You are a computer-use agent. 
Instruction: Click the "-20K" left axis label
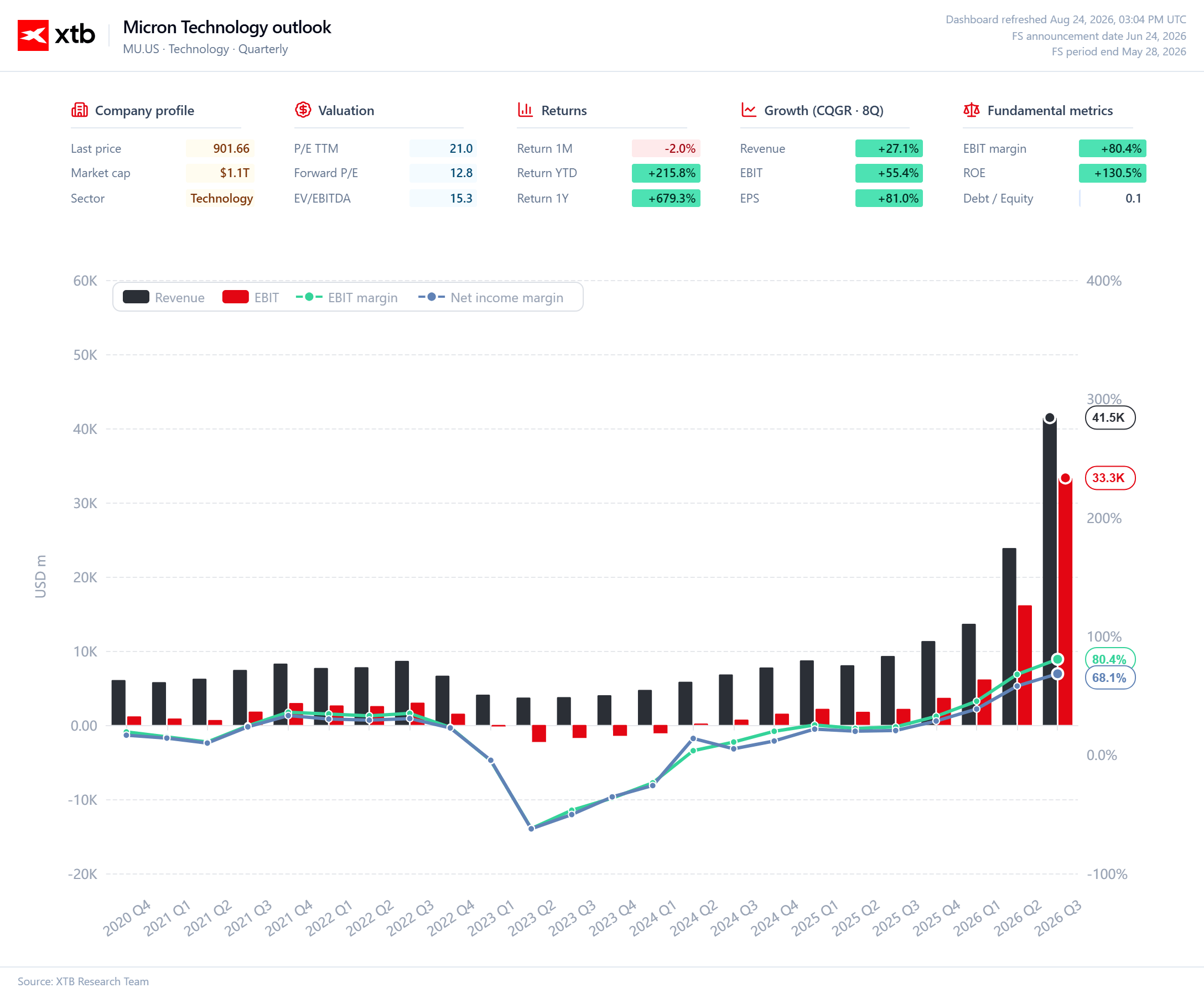click(x=83, y=874)
